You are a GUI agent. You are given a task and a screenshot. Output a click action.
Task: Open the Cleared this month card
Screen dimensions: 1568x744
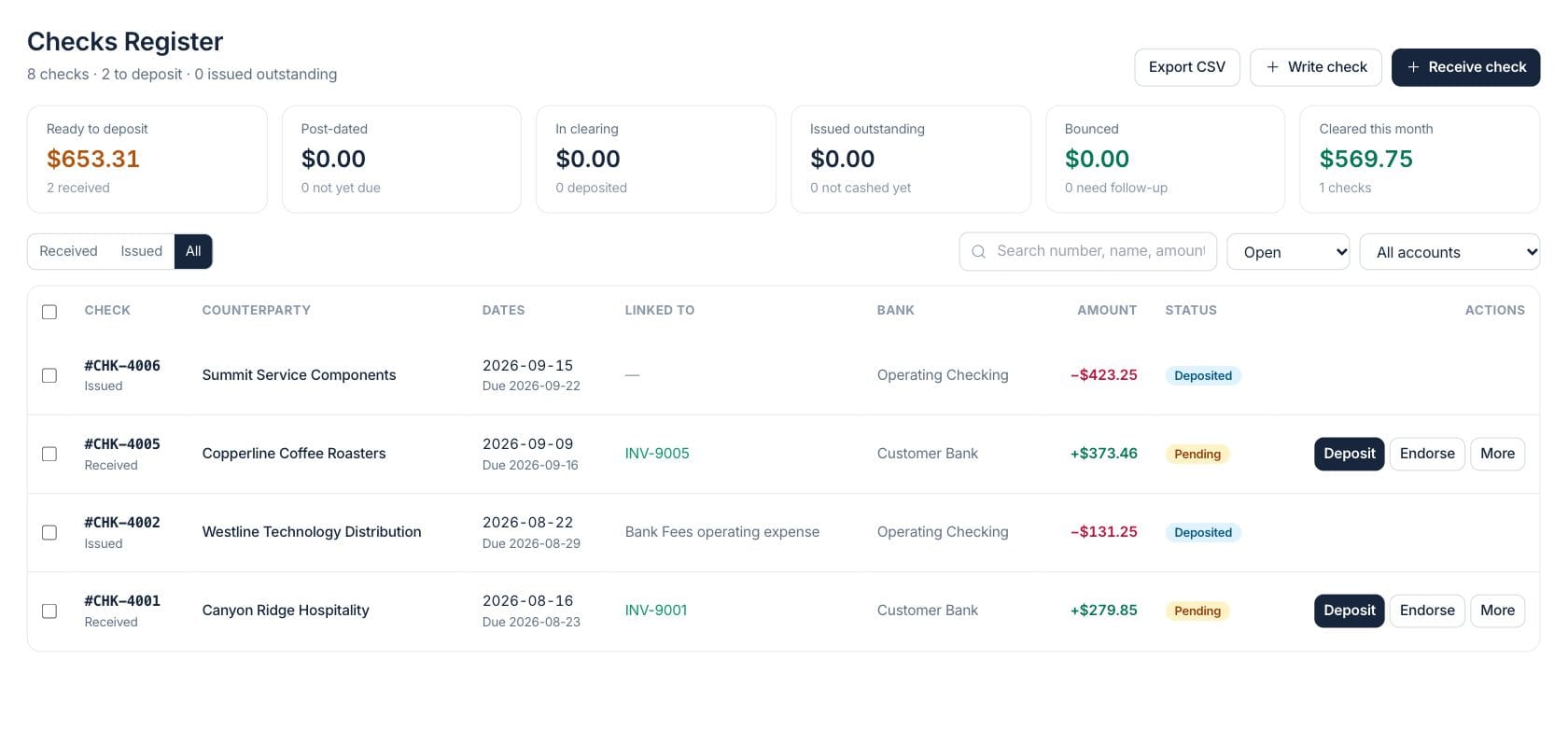[1420, 159]
